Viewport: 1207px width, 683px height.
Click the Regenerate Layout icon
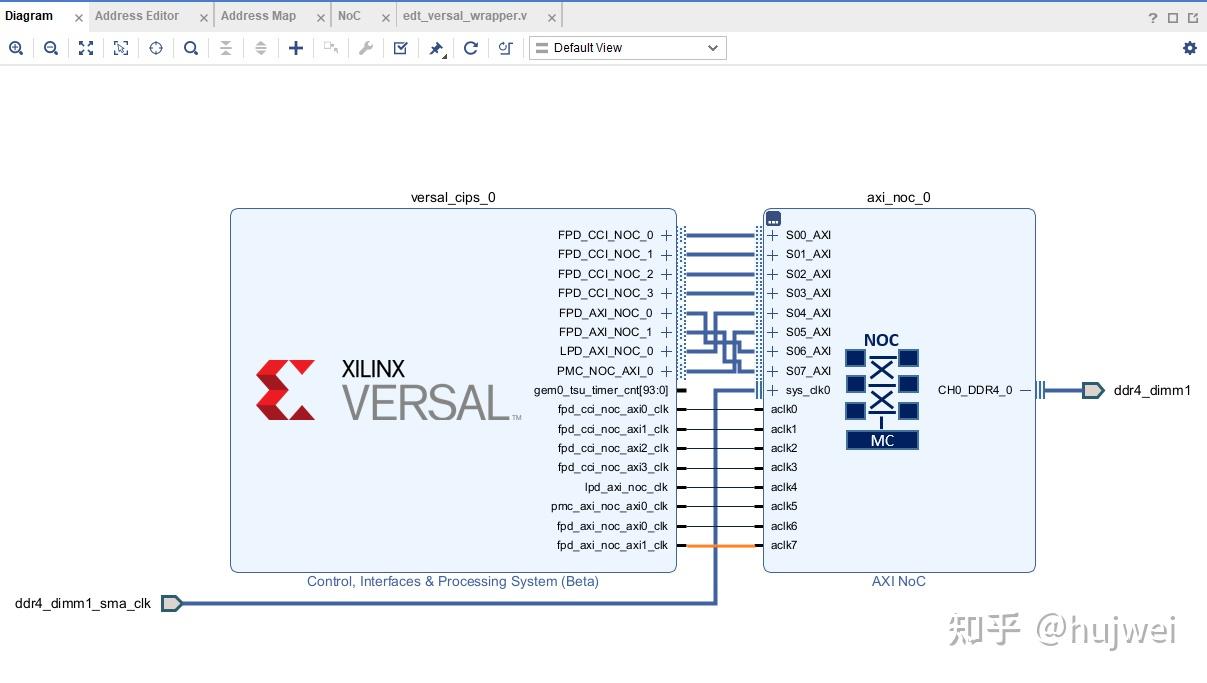[x=471, y=47]
